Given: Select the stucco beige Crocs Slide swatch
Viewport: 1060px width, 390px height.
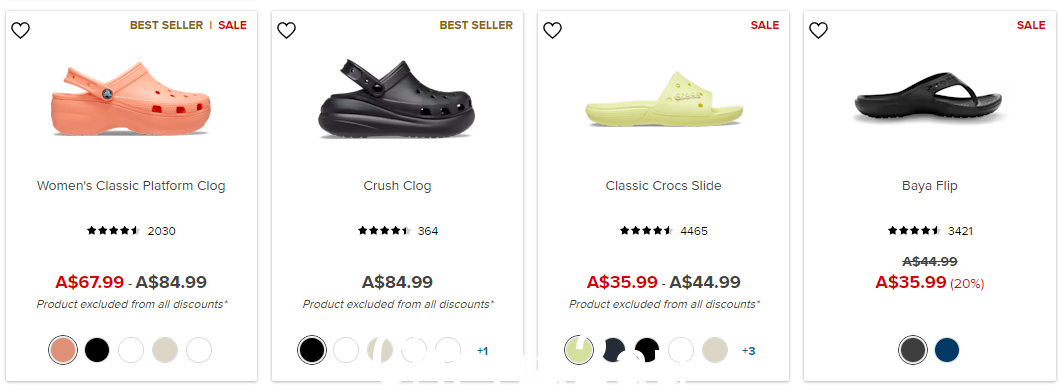Looking at the screenshot, I should pos(715,350).
